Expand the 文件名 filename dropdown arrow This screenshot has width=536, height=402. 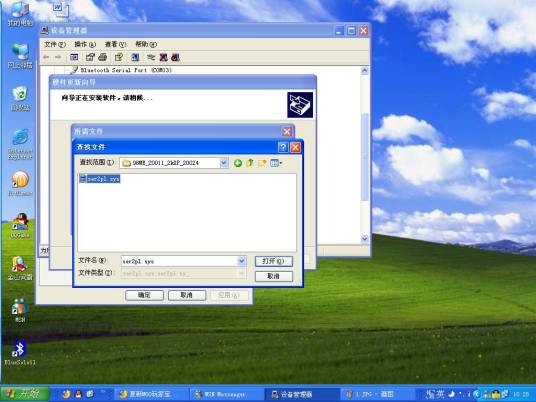point(241,262)
